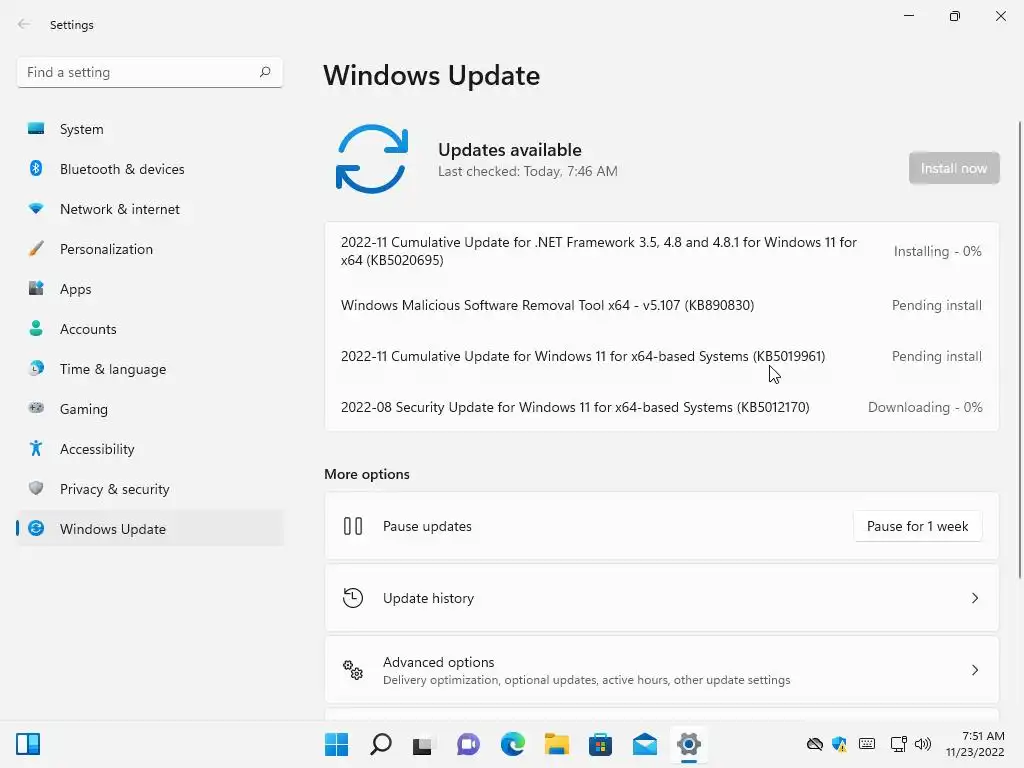Select System in the sidebar
The height and width of the screenshot is (768, 1024).
[150, 129]
